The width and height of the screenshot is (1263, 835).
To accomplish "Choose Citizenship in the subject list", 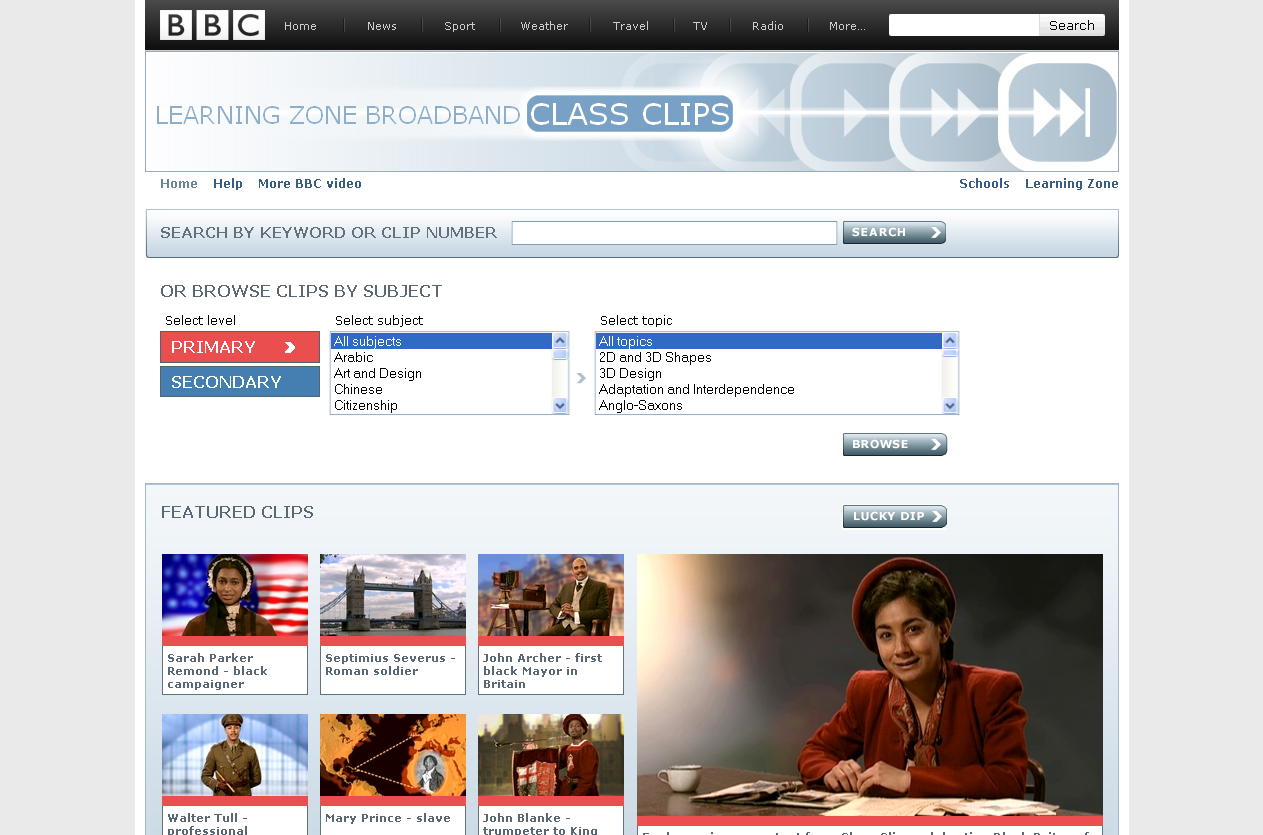I will tap(441, 405).
